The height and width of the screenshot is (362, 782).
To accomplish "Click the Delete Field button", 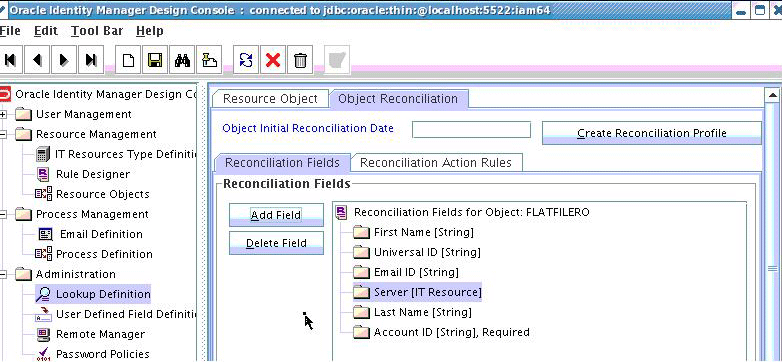I will click(276, 243).
